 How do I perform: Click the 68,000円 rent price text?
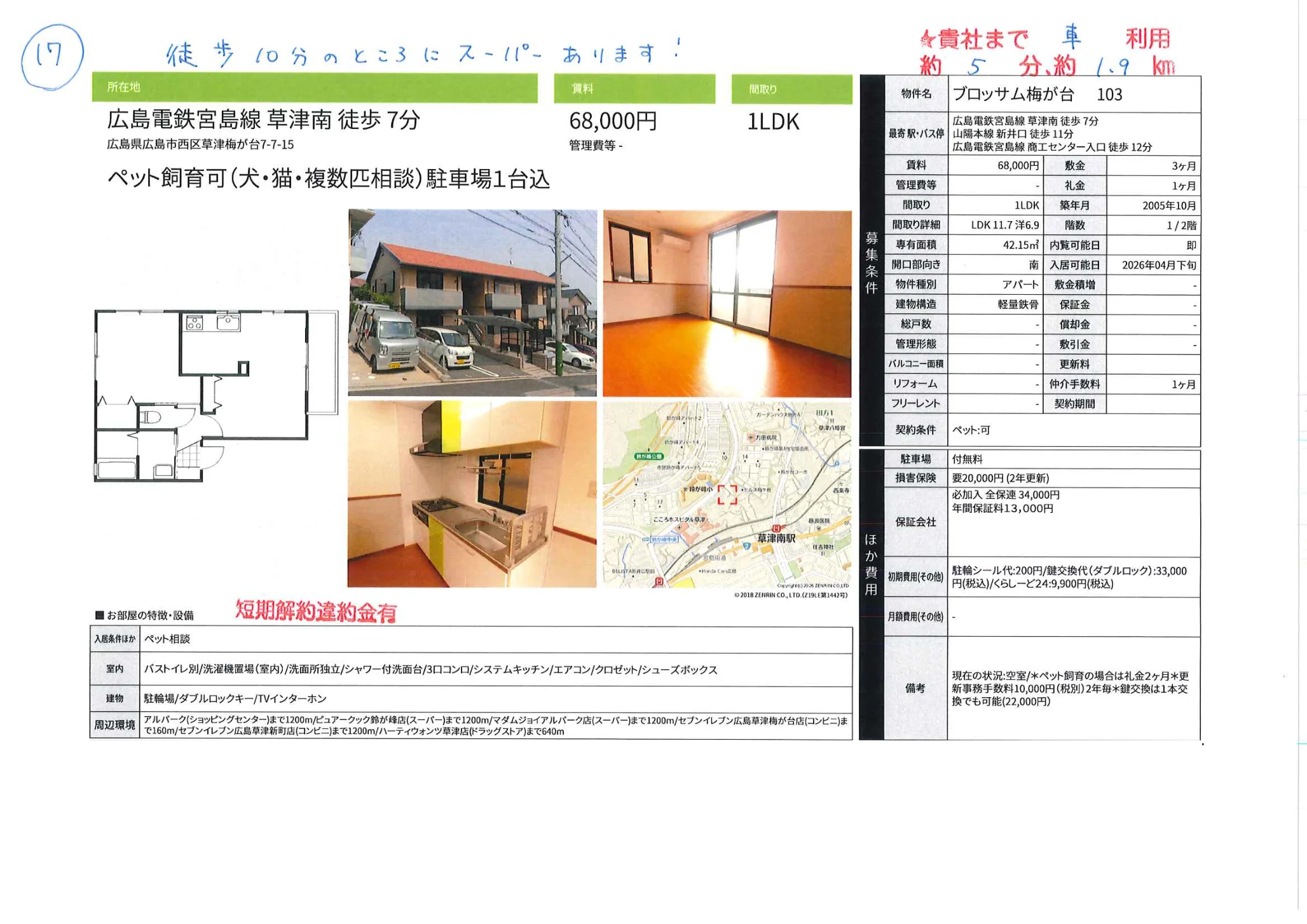click(613, 121)
